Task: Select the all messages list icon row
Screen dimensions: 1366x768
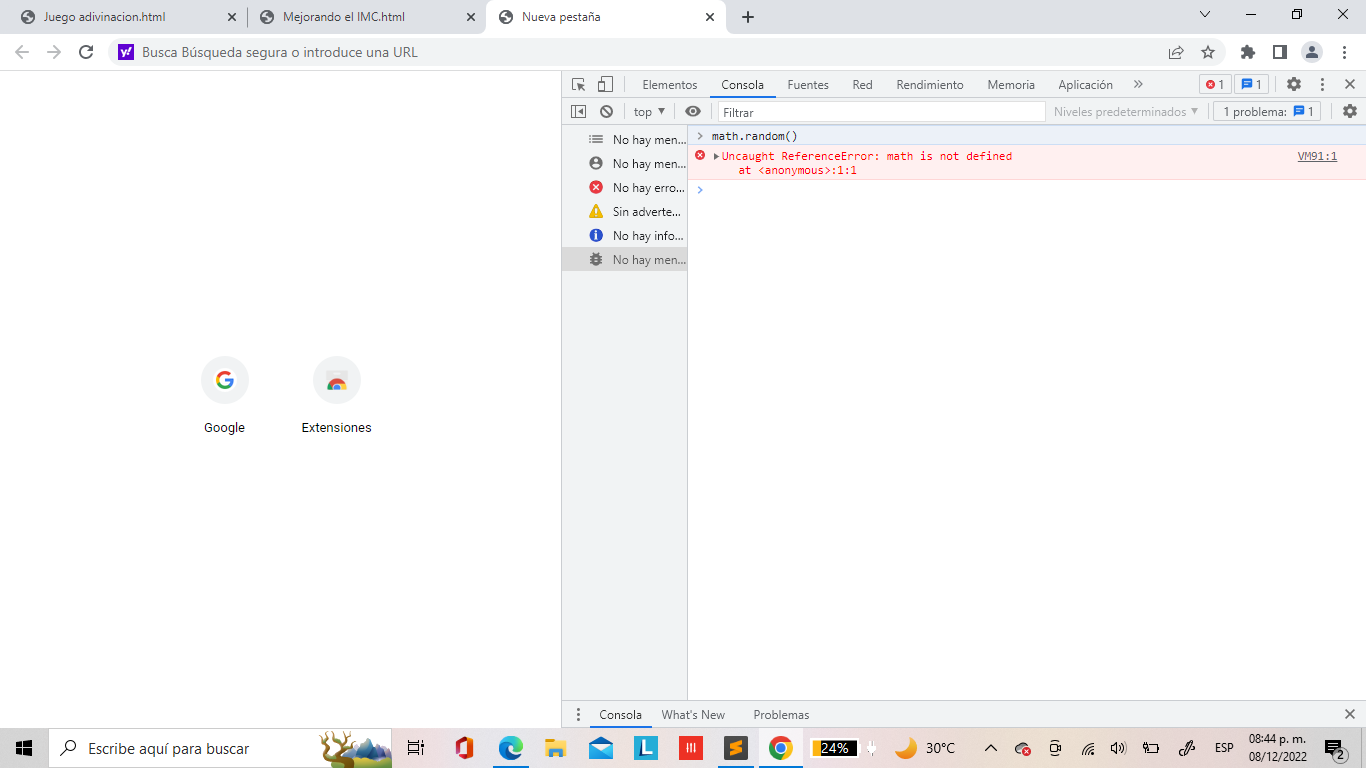Action: (x=625, y=140)
